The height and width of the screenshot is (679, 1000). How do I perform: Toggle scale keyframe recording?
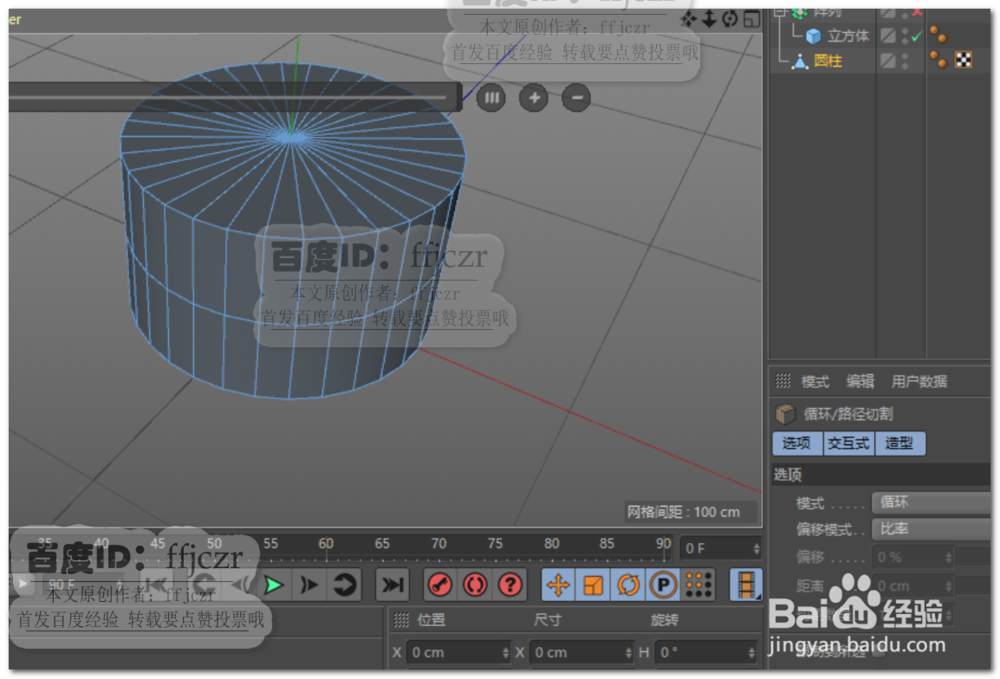click(593, 585)
